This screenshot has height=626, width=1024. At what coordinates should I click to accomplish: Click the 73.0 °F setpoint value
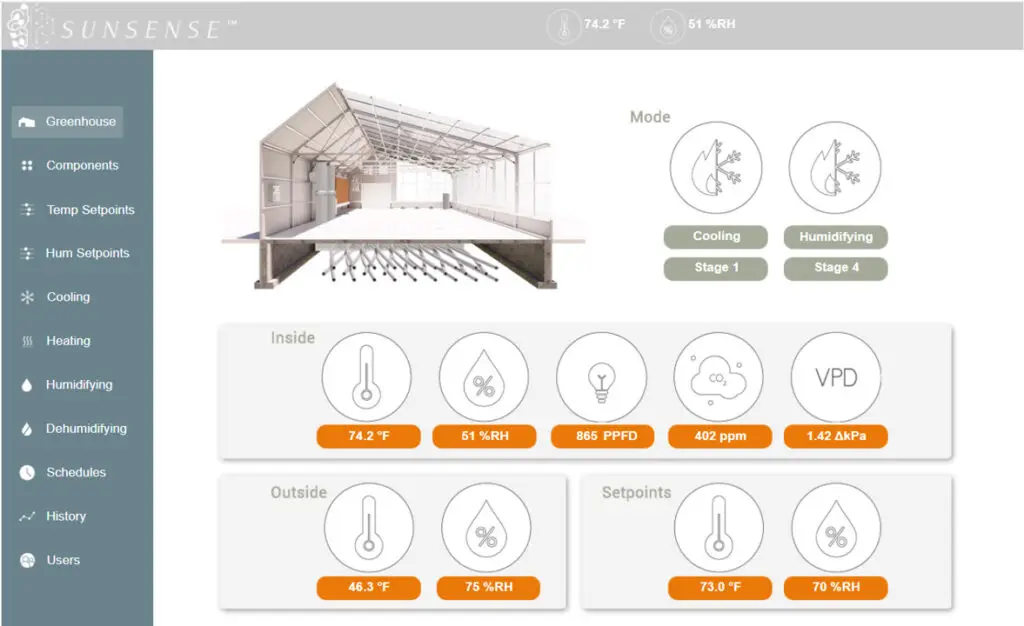pos(720,587)
